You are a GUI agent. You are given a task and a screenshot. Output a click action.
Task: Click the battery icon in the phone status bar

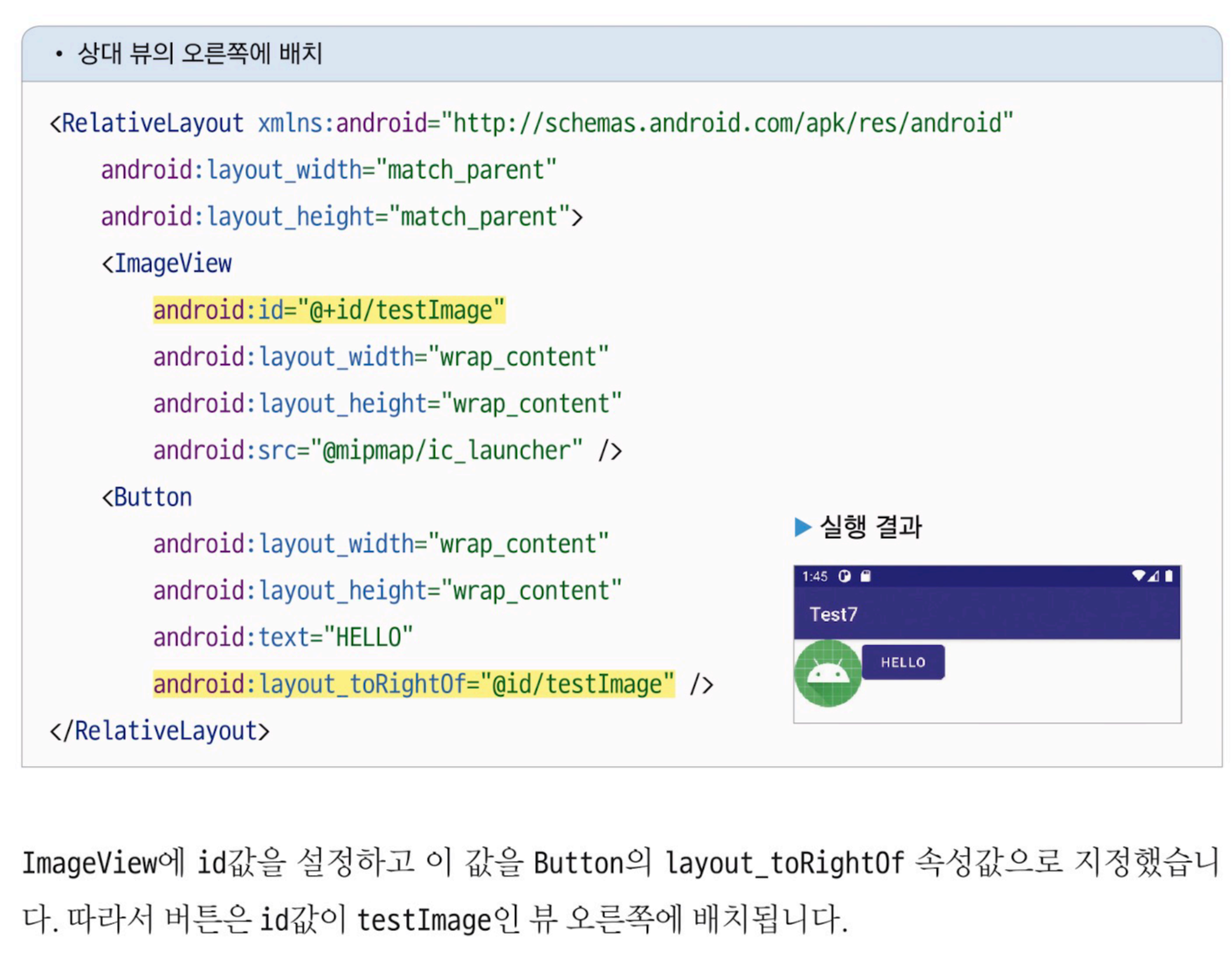click(1168, 576)
